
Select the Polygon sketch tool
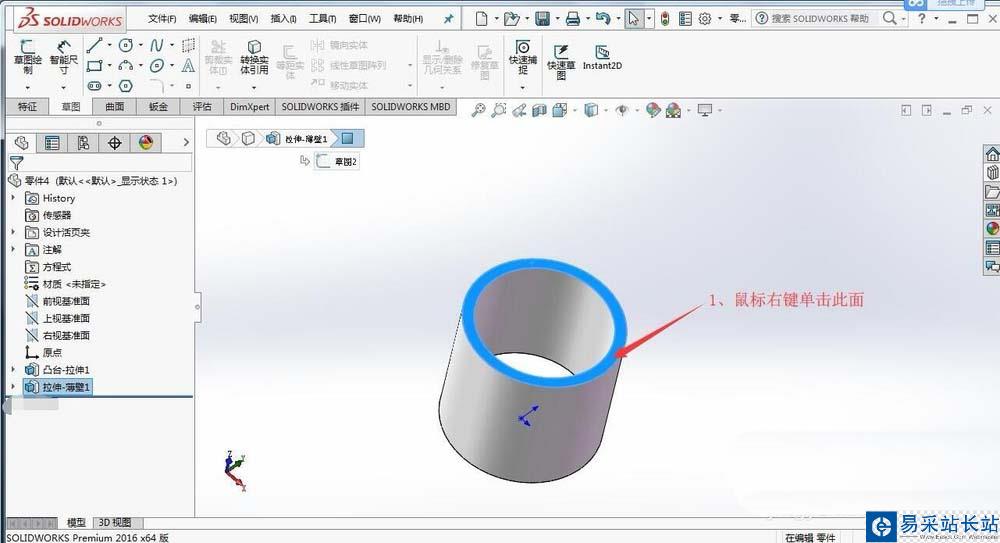[126, 86]
